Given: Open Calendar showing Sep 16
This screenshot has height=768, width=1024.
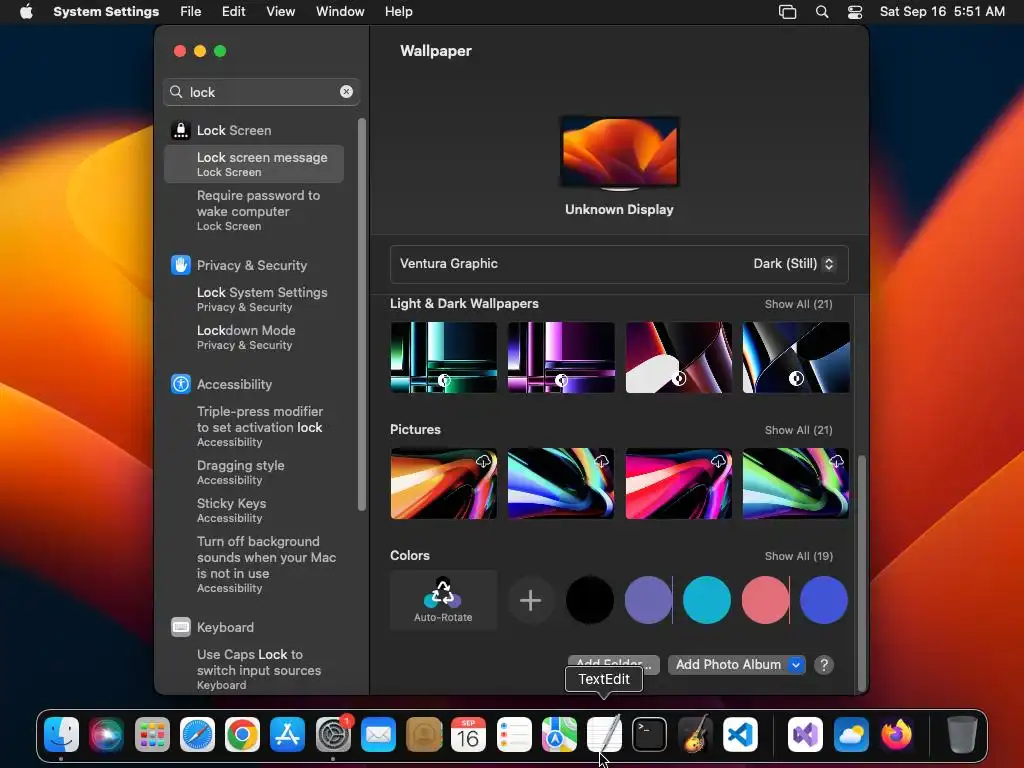Looking at the screenshot, I should tap(468, 735).
